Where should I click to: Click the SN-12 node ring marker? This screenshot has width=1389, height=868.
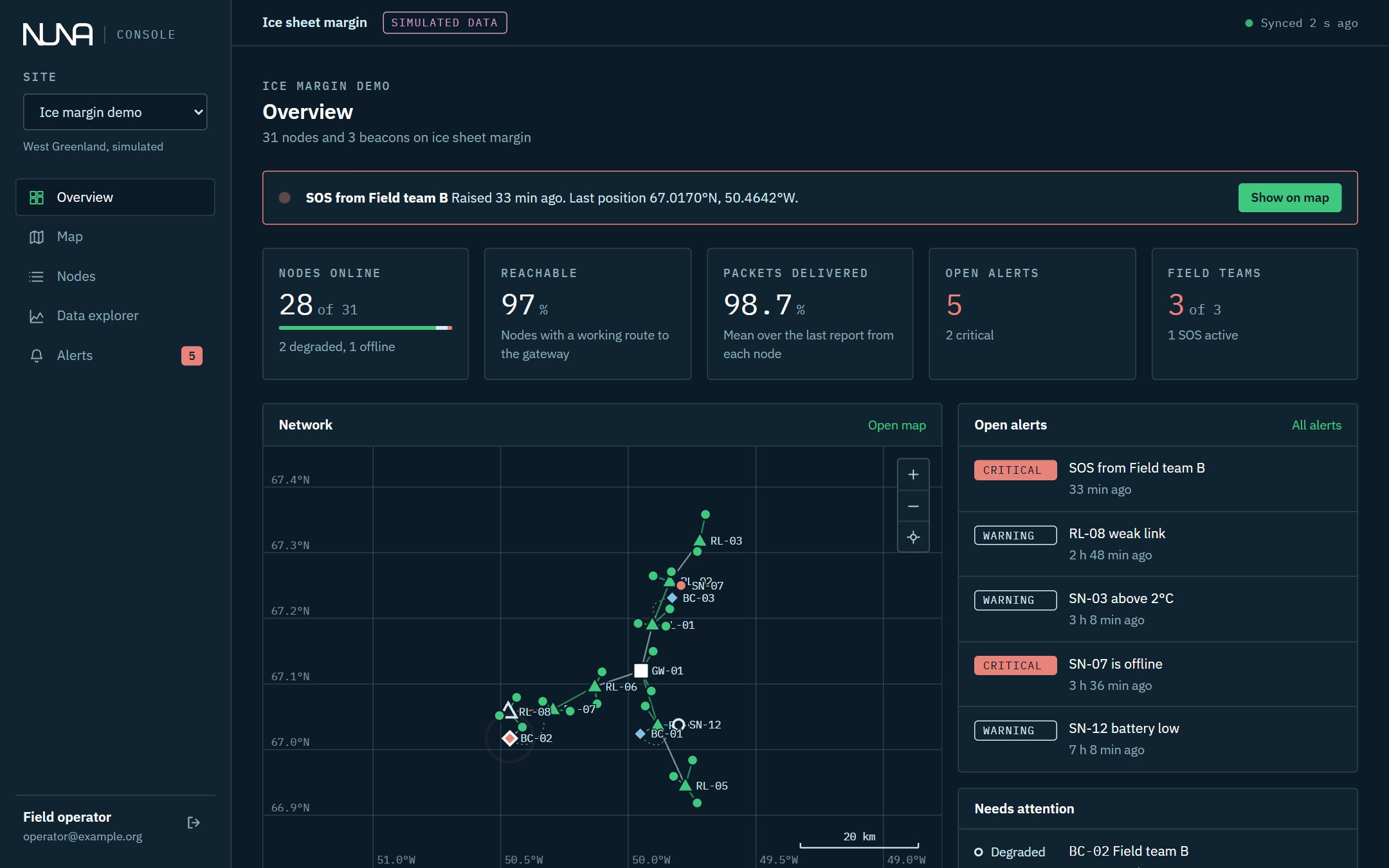[678, 725]
